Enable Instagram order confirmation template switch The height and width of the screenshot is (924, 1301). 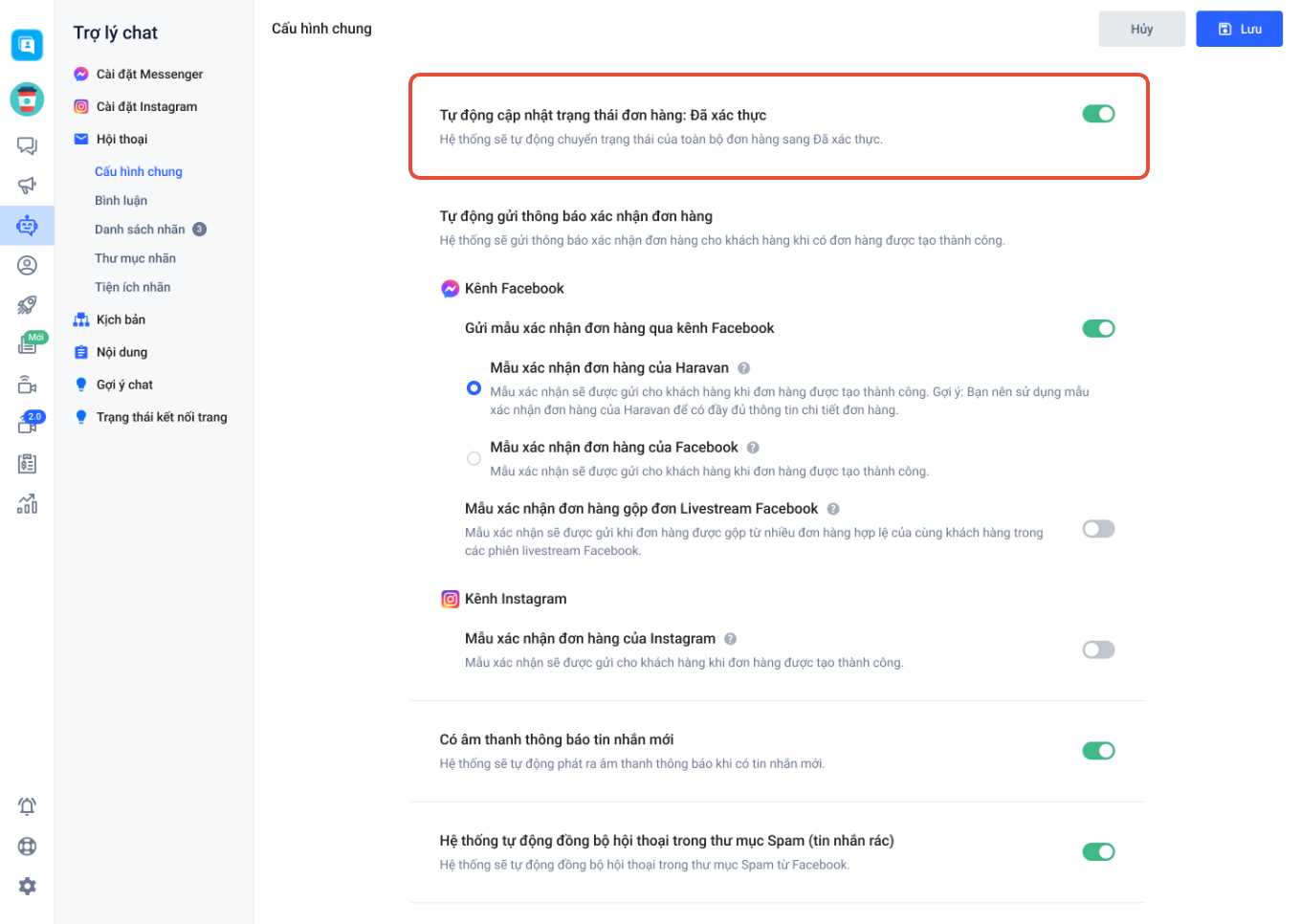point(1098,649)
